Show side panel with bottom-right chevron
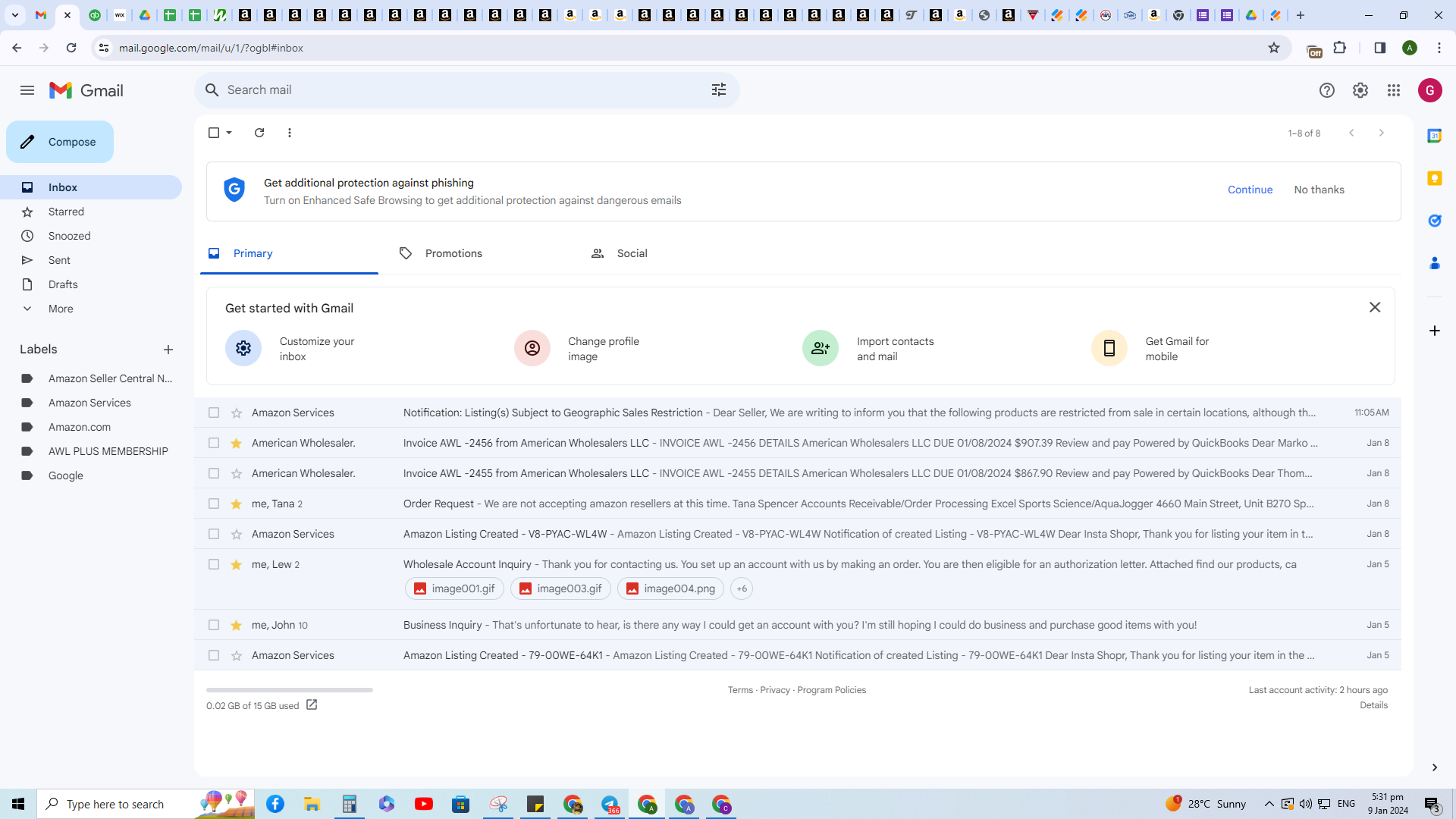 [1435, 767]
